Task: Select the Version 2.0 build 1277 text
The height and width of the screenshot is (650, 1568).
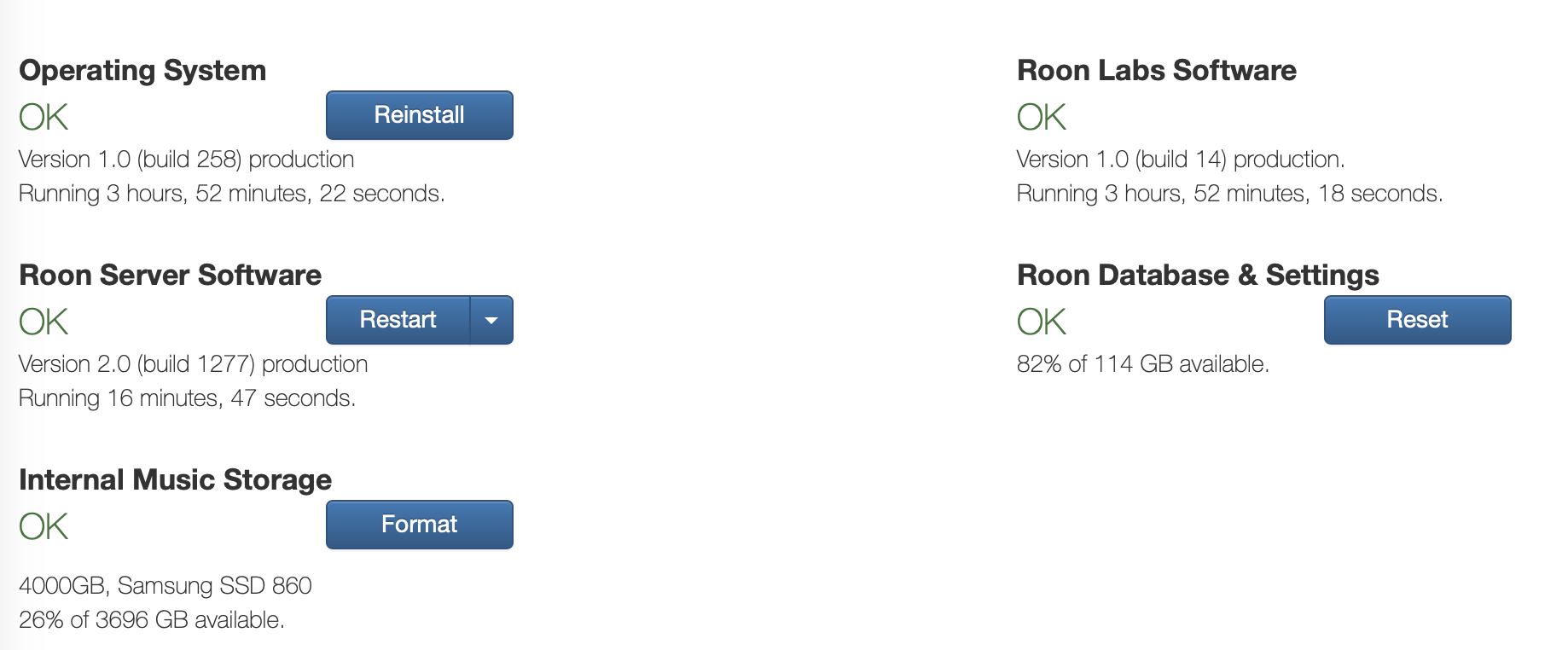Action: 192,363
